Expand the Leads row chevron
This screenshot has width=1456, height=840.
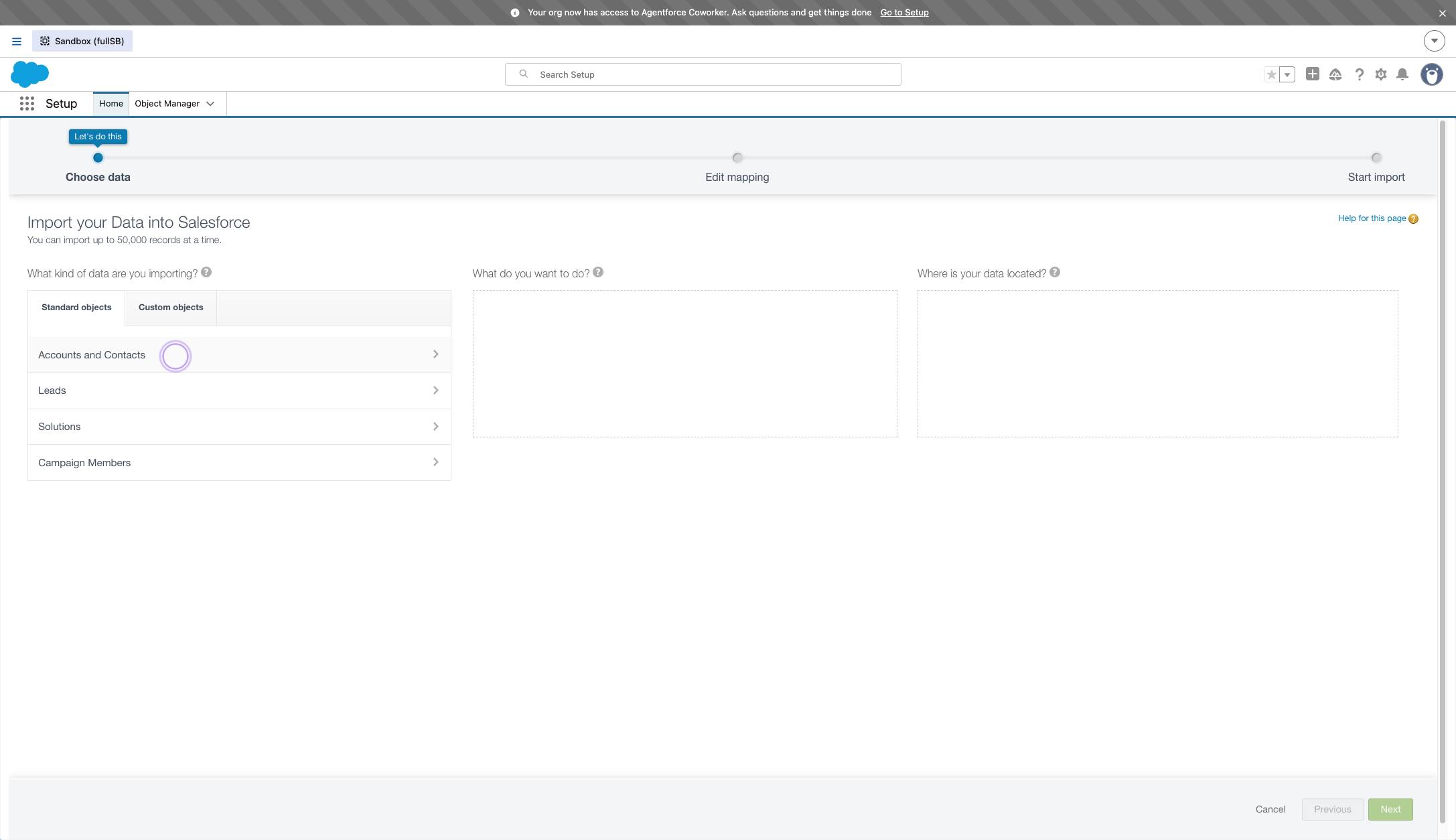435,391
